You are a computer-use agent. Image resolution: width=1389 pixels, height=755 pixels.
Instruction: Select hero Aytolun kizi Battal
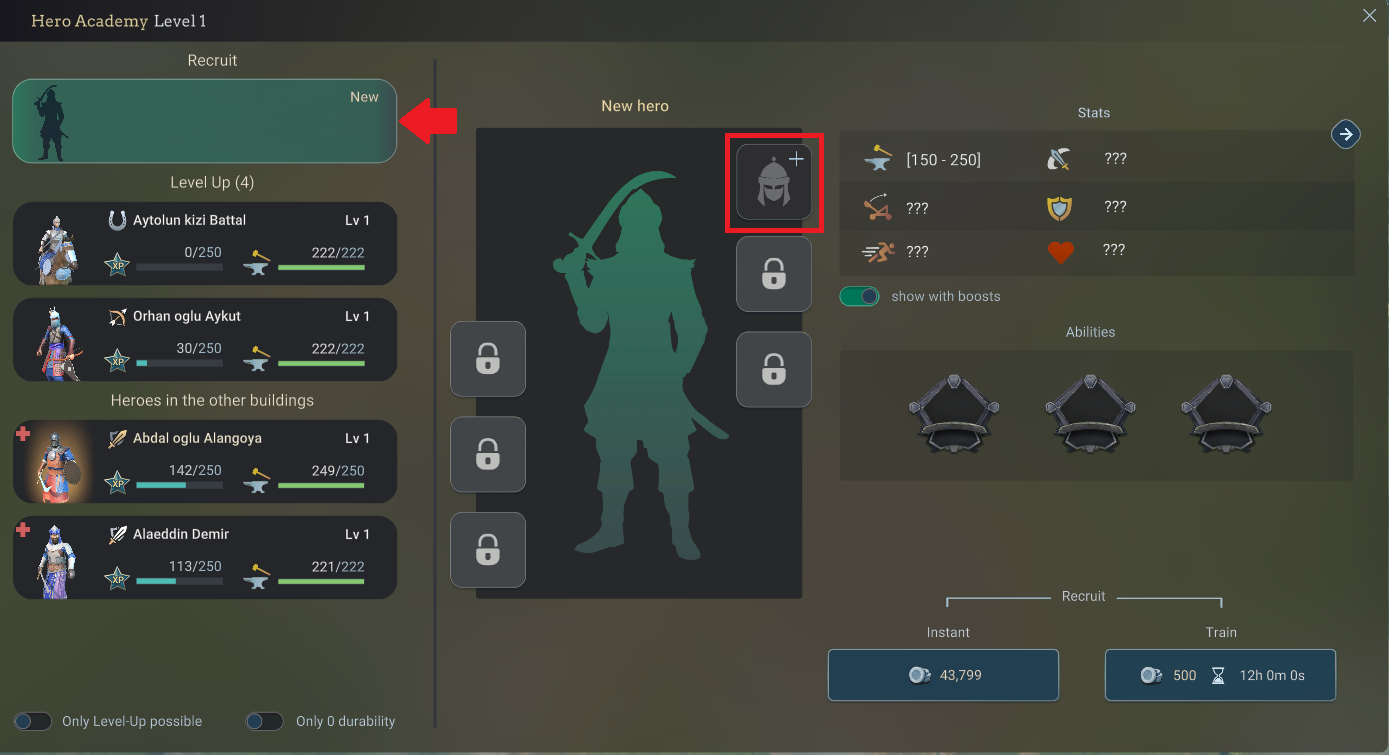tap(205, 244)
